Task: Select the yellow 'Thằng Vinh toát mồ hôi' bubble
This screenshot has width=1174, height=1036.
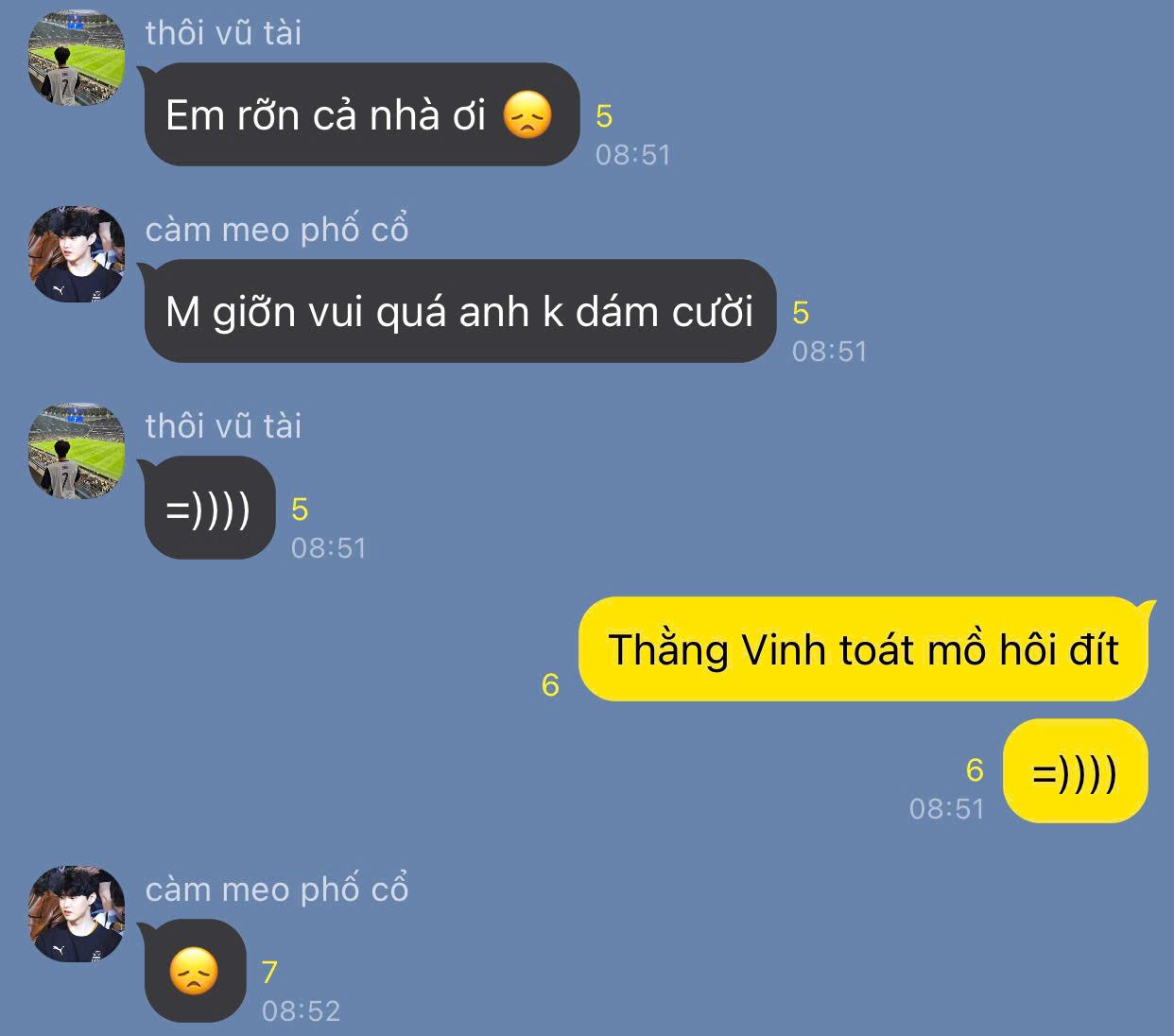Action: (x=865, y=649)
